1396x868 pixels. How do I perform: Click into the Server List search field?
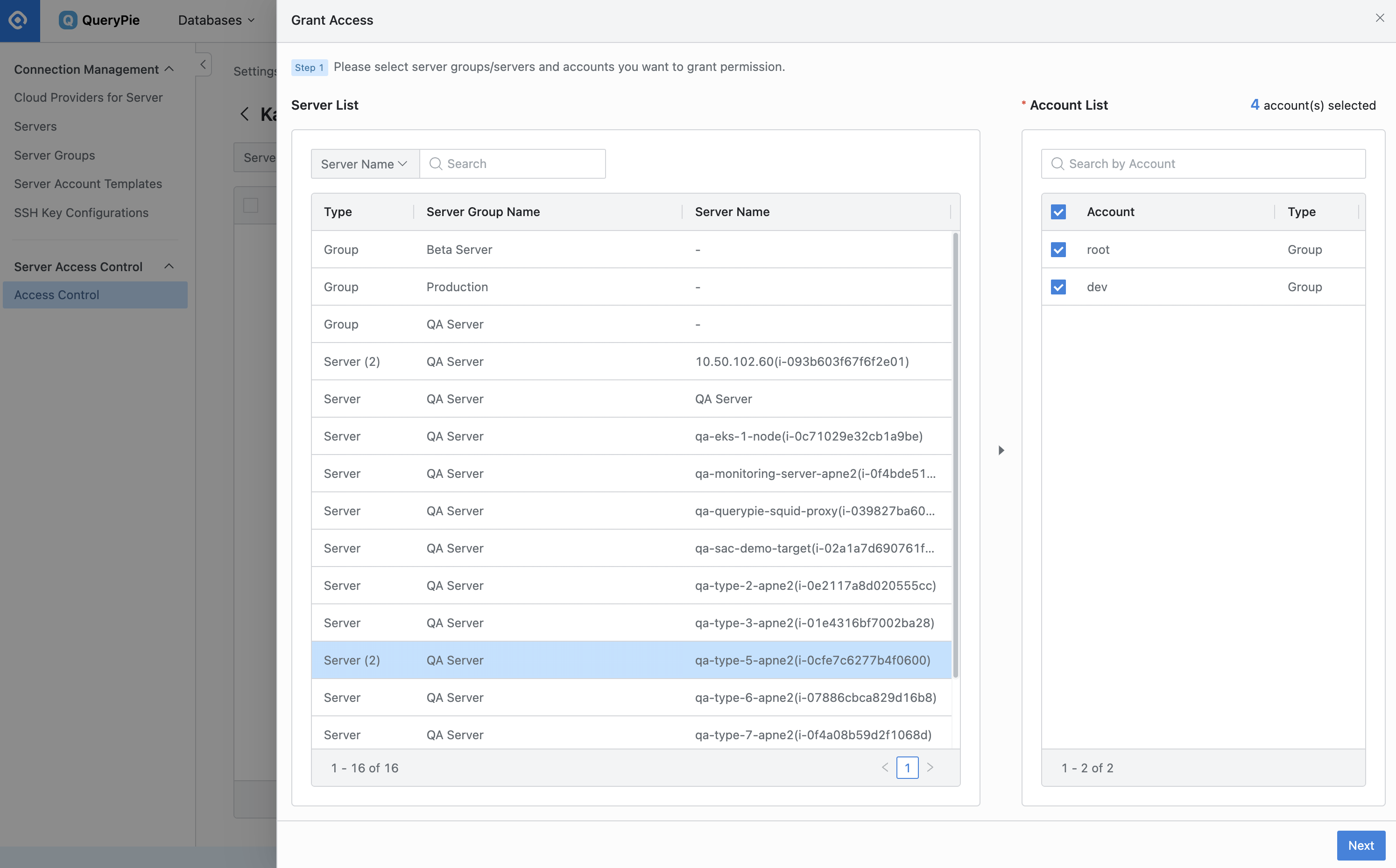513,164
